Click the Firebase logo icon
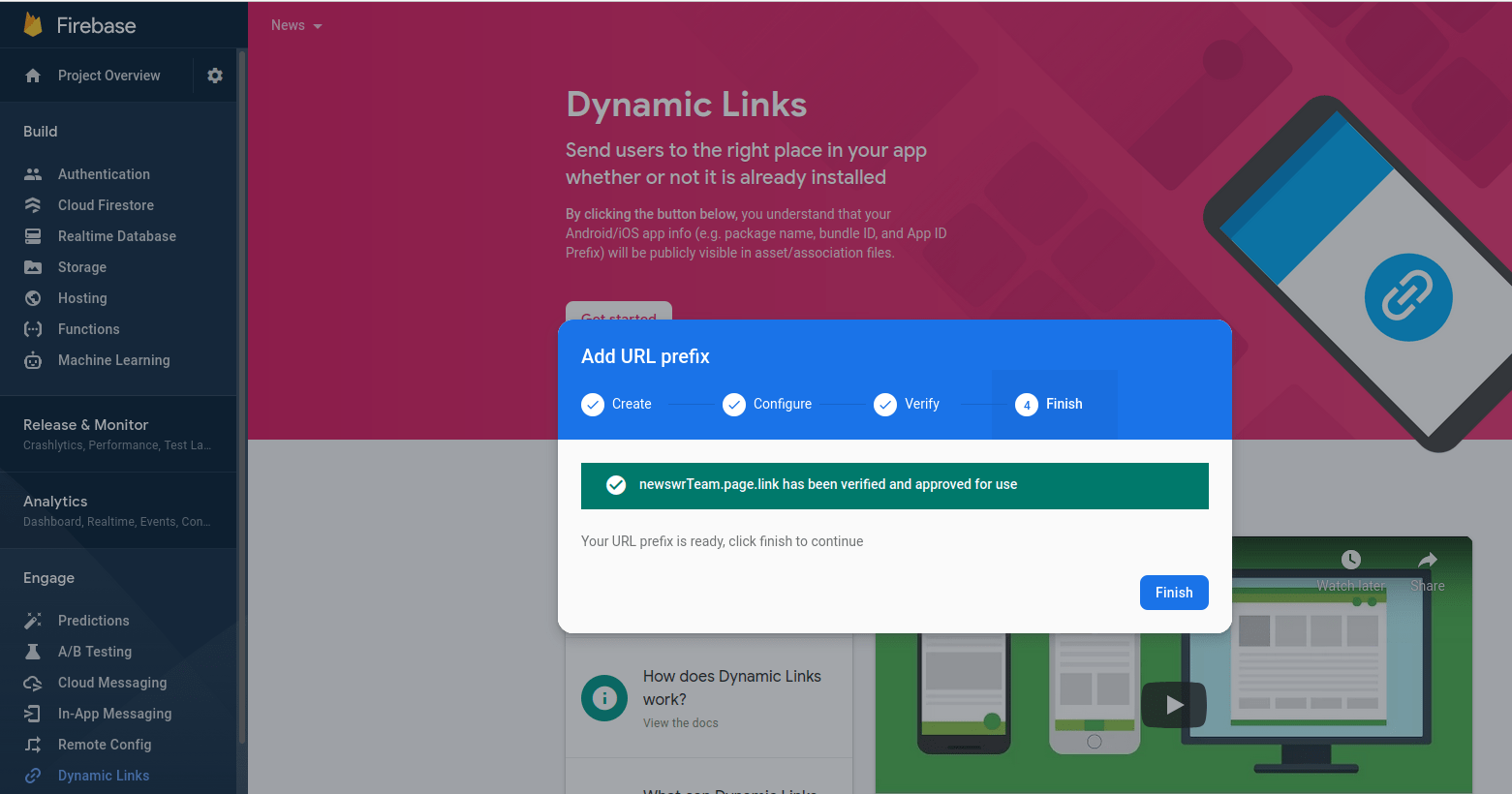 [x=33, y=25]
